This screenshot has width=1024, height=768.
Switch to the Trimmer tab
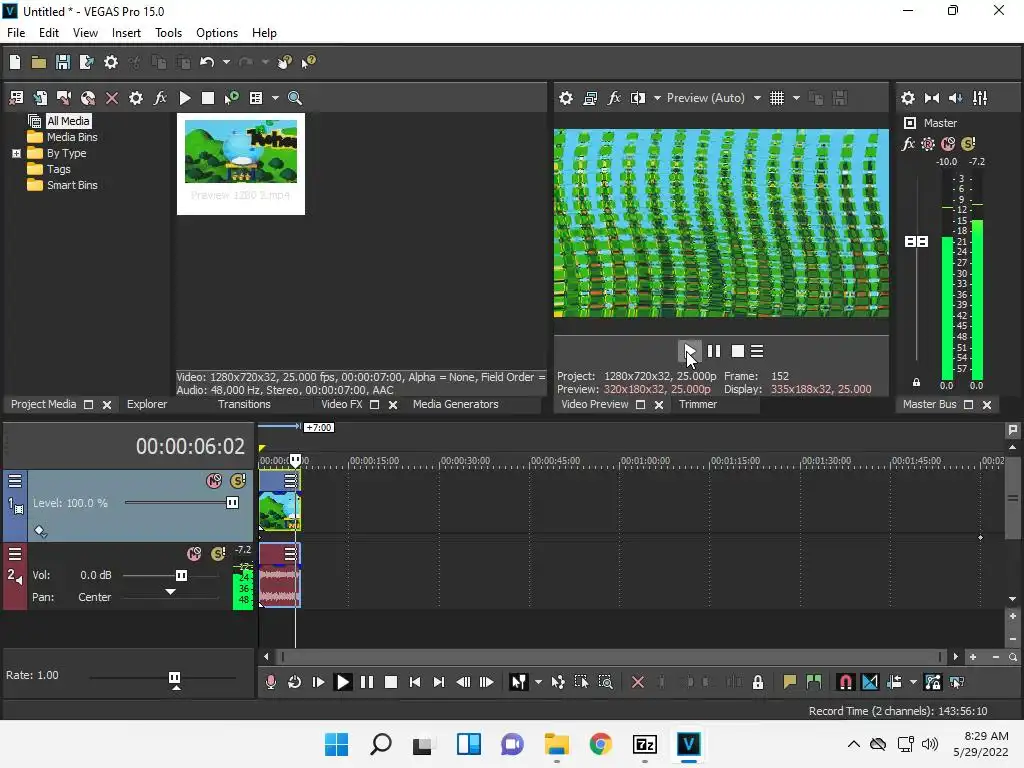click(697, 404)
